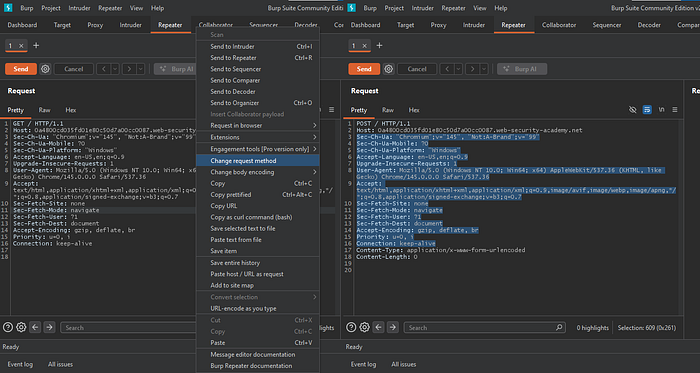Expand Extensions submenu

258,137
